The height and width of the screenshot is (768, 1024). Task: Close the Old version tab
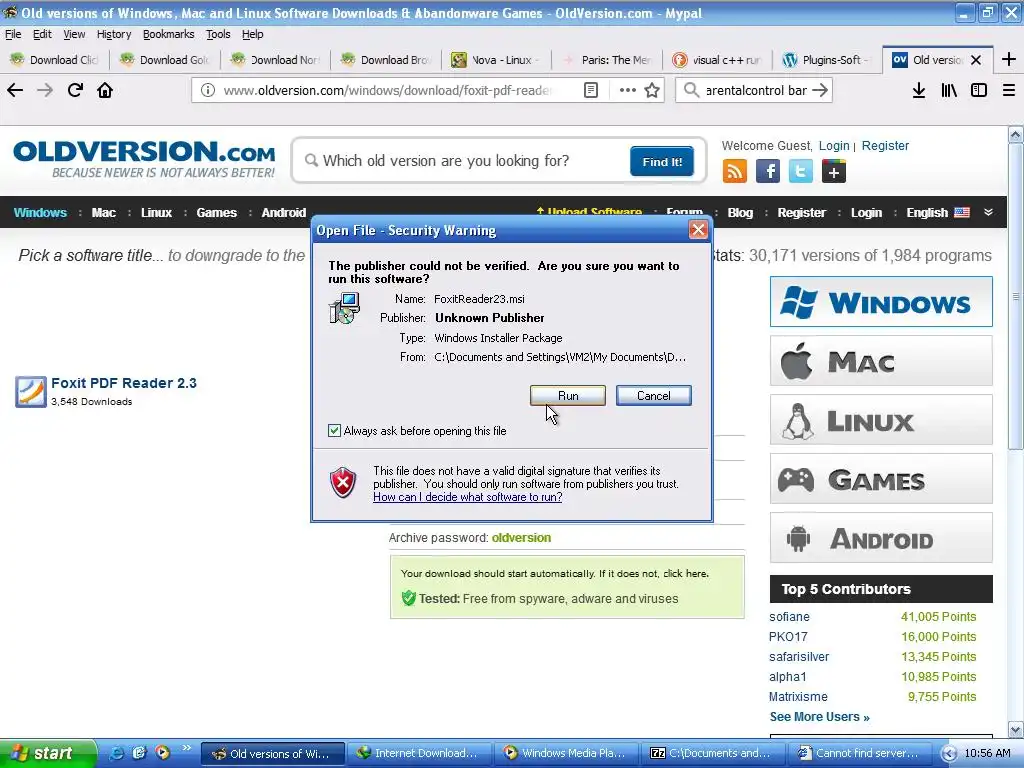click(x=976, y=60)
